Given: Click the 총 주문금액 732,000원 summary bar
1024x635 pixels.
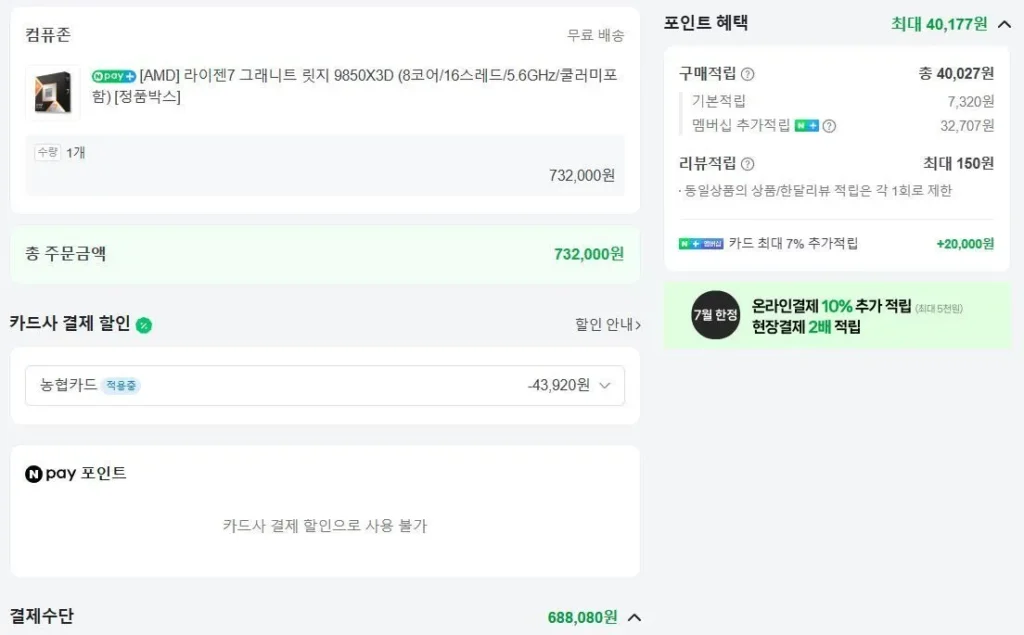Looking at the screenshot, I should [325, 254].
